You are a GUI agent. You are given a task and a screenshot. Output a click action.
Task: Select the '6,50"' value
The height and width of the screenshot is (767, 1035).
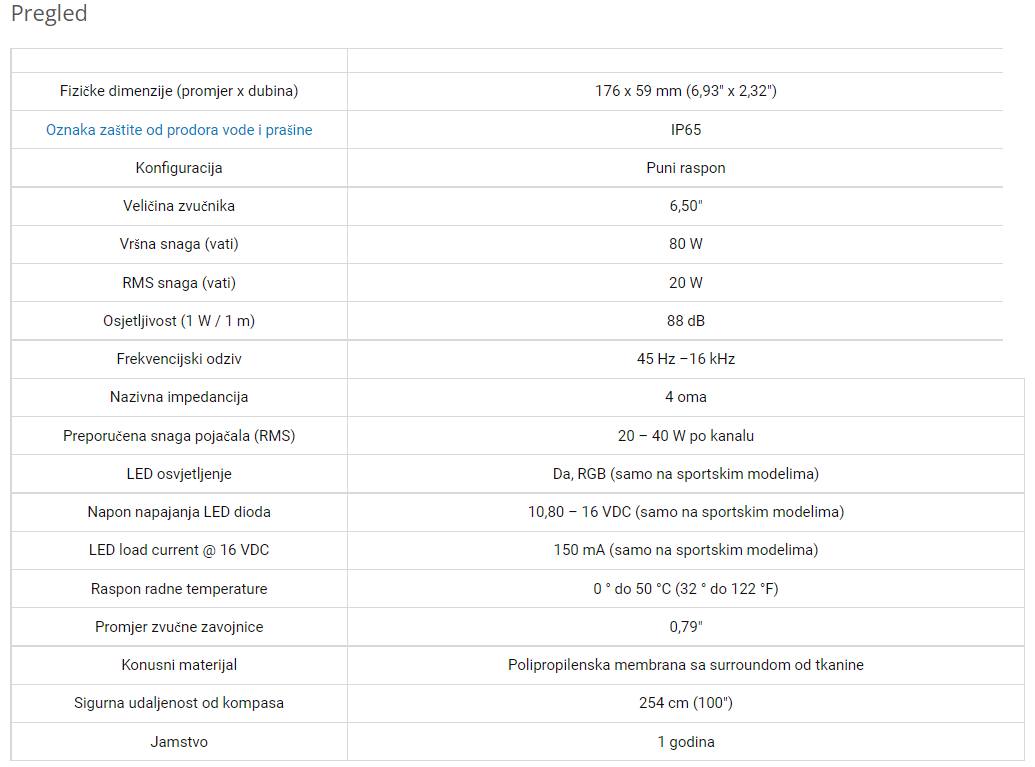(x=686, y=206)
